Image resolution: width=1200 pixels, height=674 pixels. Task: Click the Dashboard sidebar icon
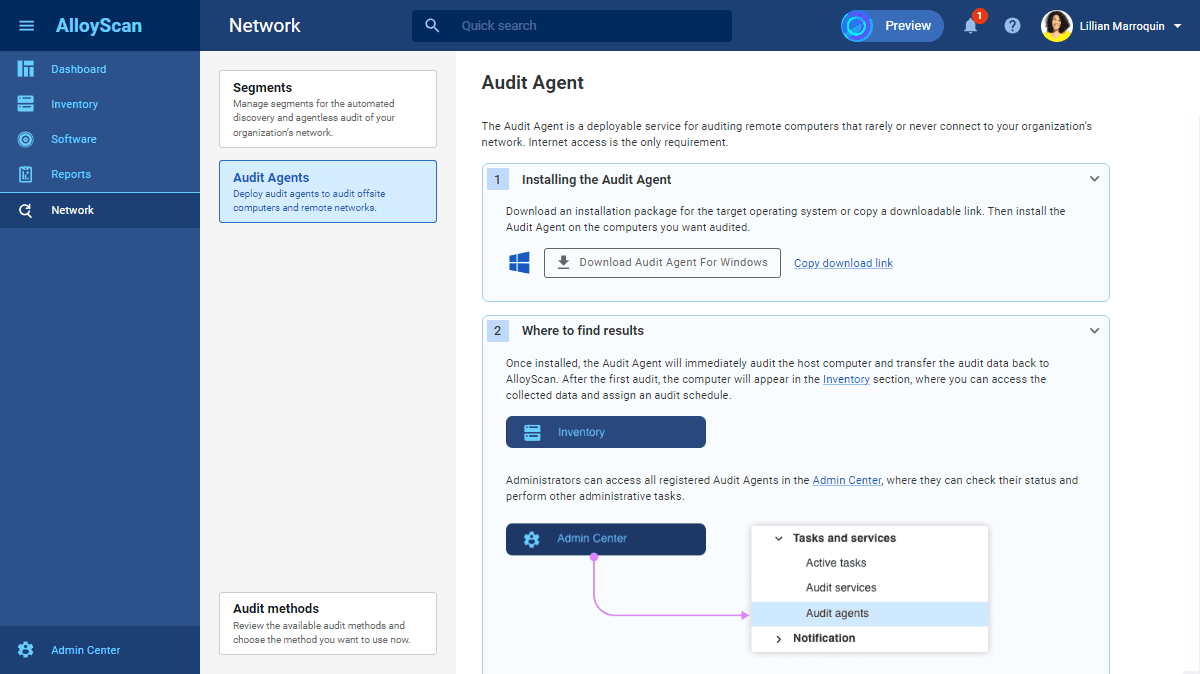coord(26,69)
